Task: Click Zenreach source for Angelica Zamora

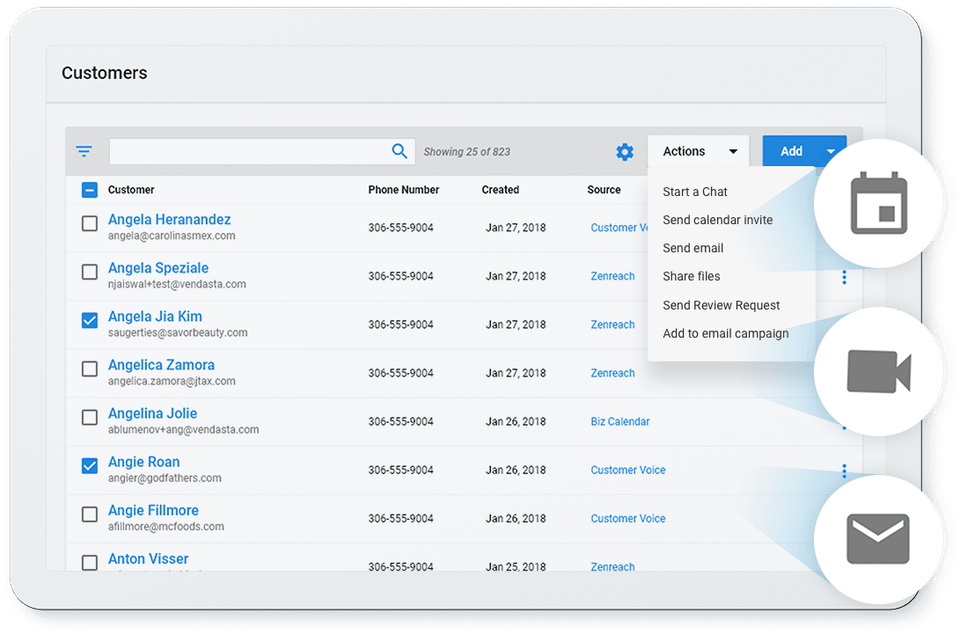Action: click(612, 373)
